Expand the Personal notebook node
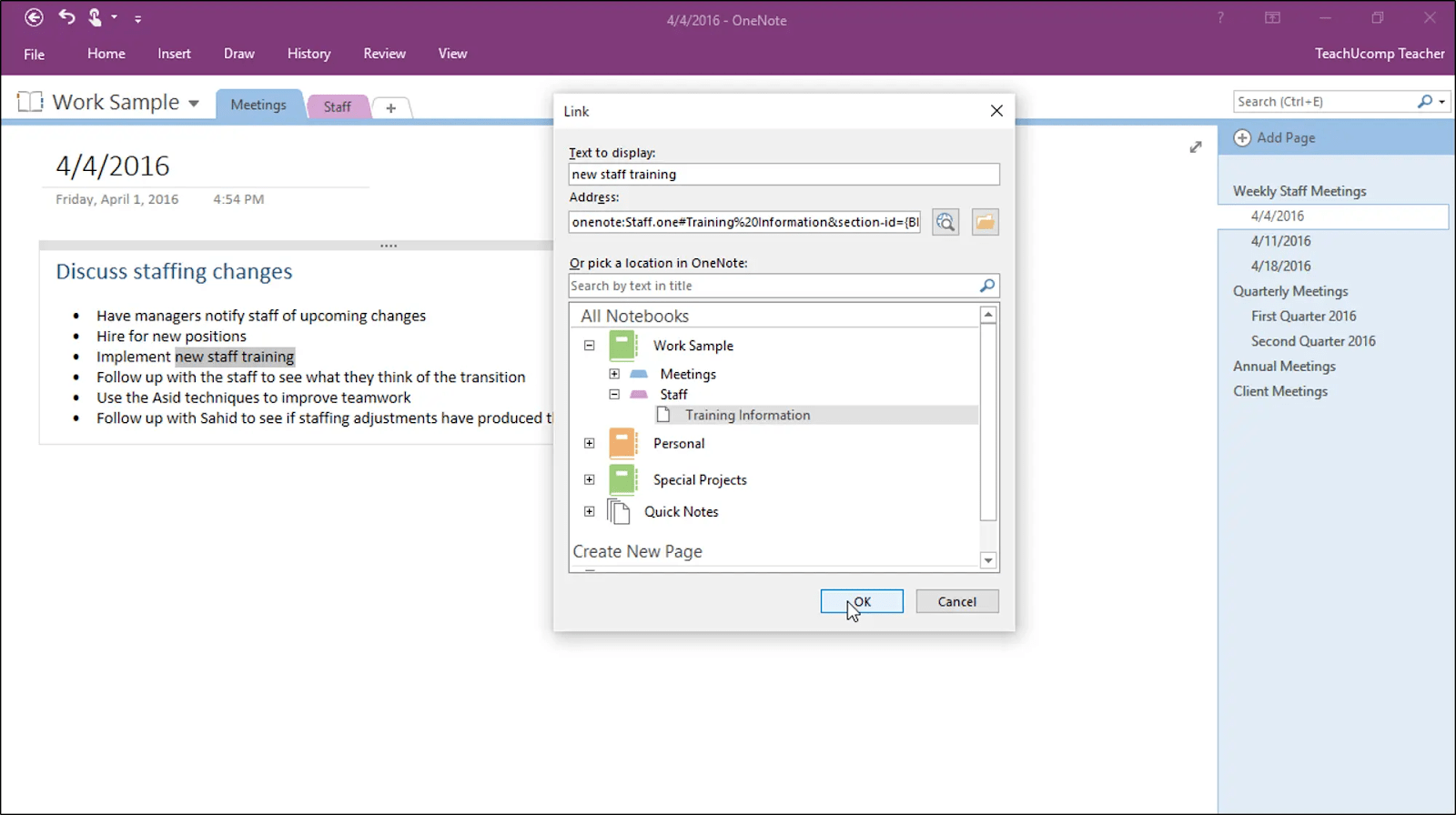Viewport: 1456px width, 815px height. (x=590, y=443)
